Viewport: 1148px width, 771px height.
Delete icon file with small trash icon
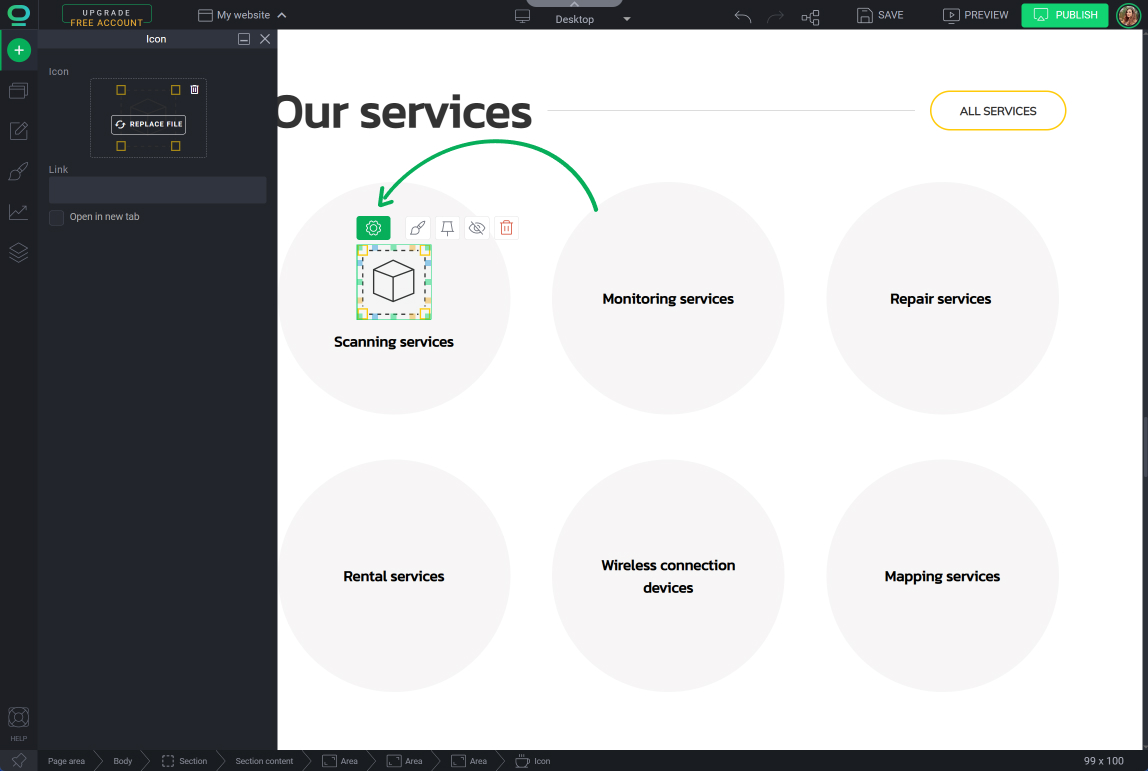[x=195, y=89]
